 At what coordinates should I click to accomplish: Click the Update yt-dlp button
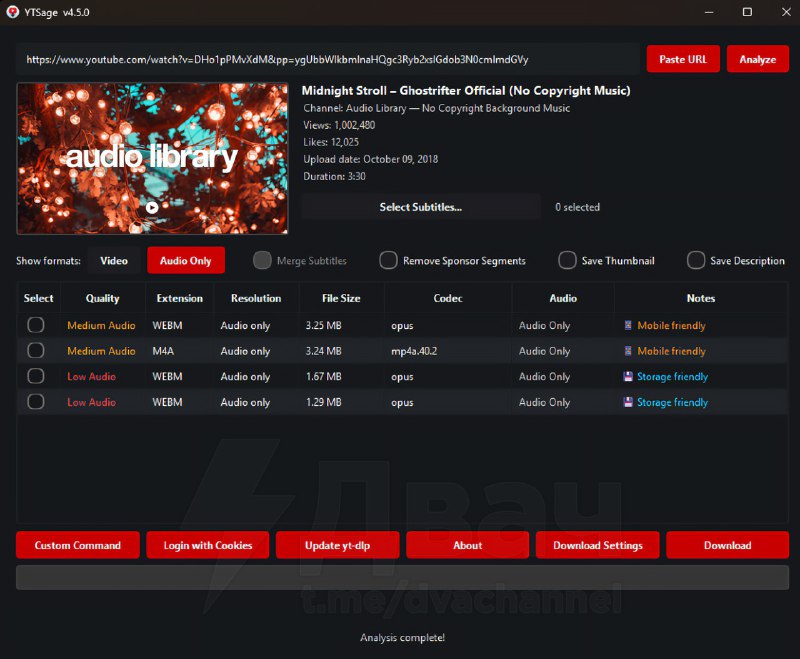[337, 545]
